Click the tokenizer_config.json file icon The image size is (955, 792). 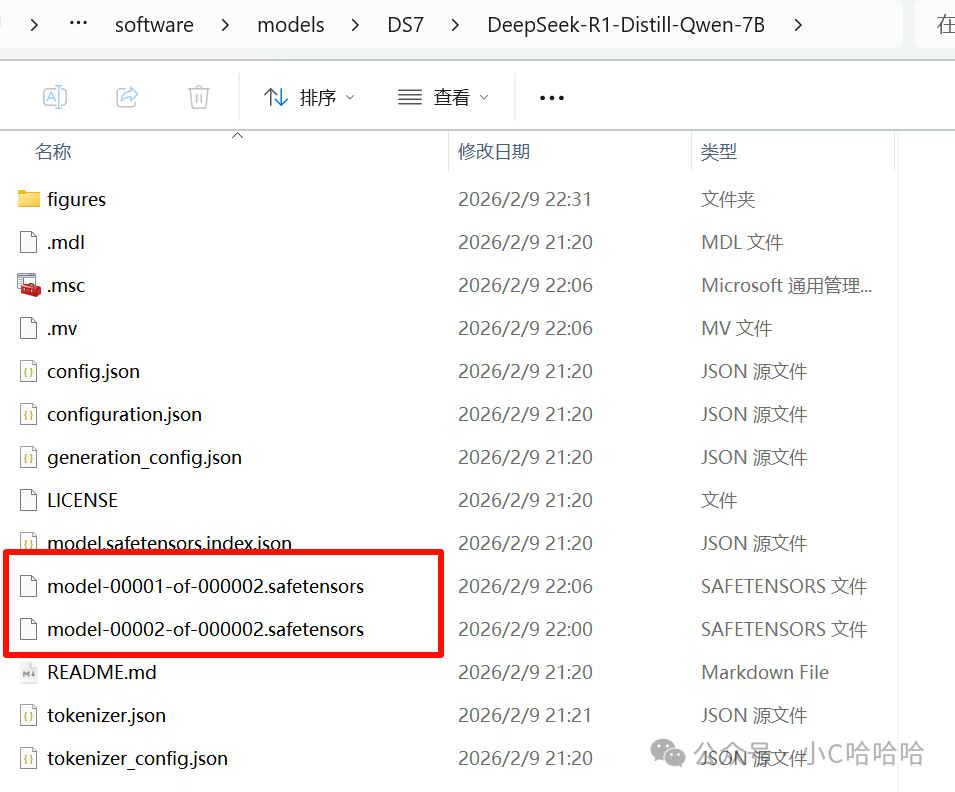pyautogui.click(x=29, y=758)
